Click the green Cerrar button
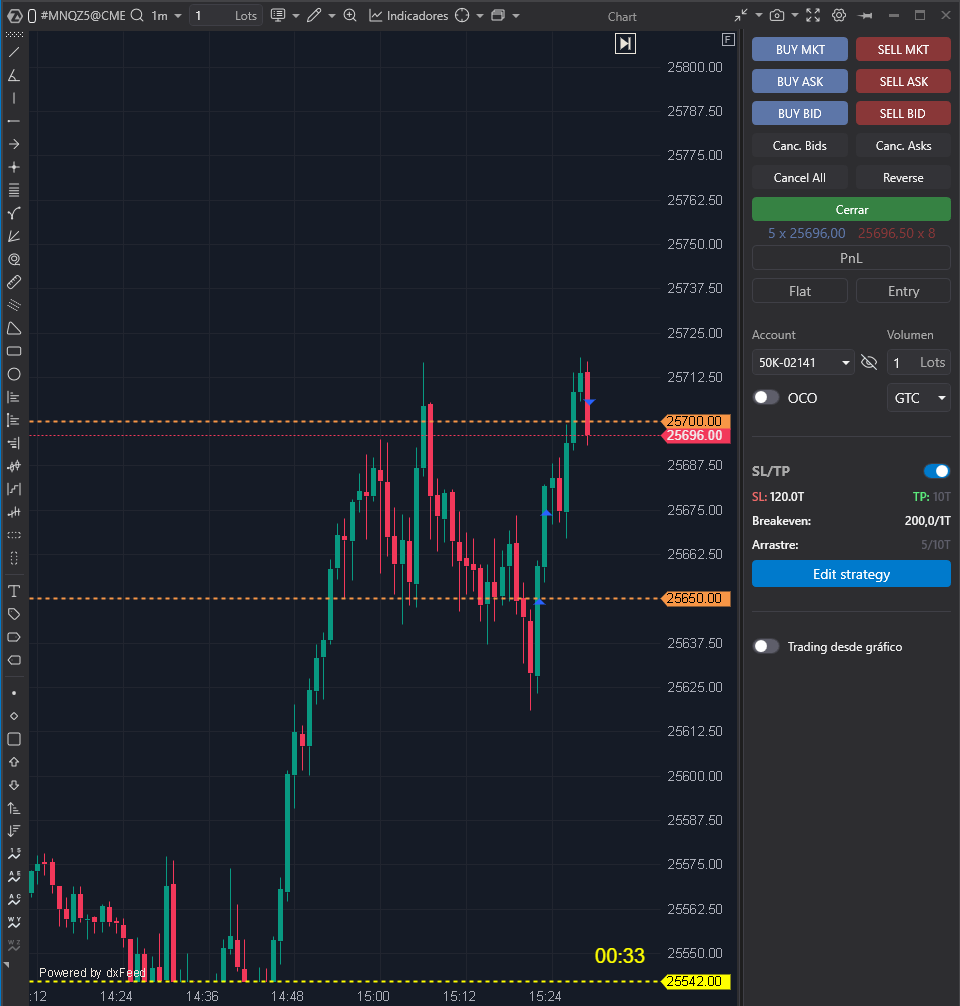This screenshot has width=960, height=1006. click(851, 209)
